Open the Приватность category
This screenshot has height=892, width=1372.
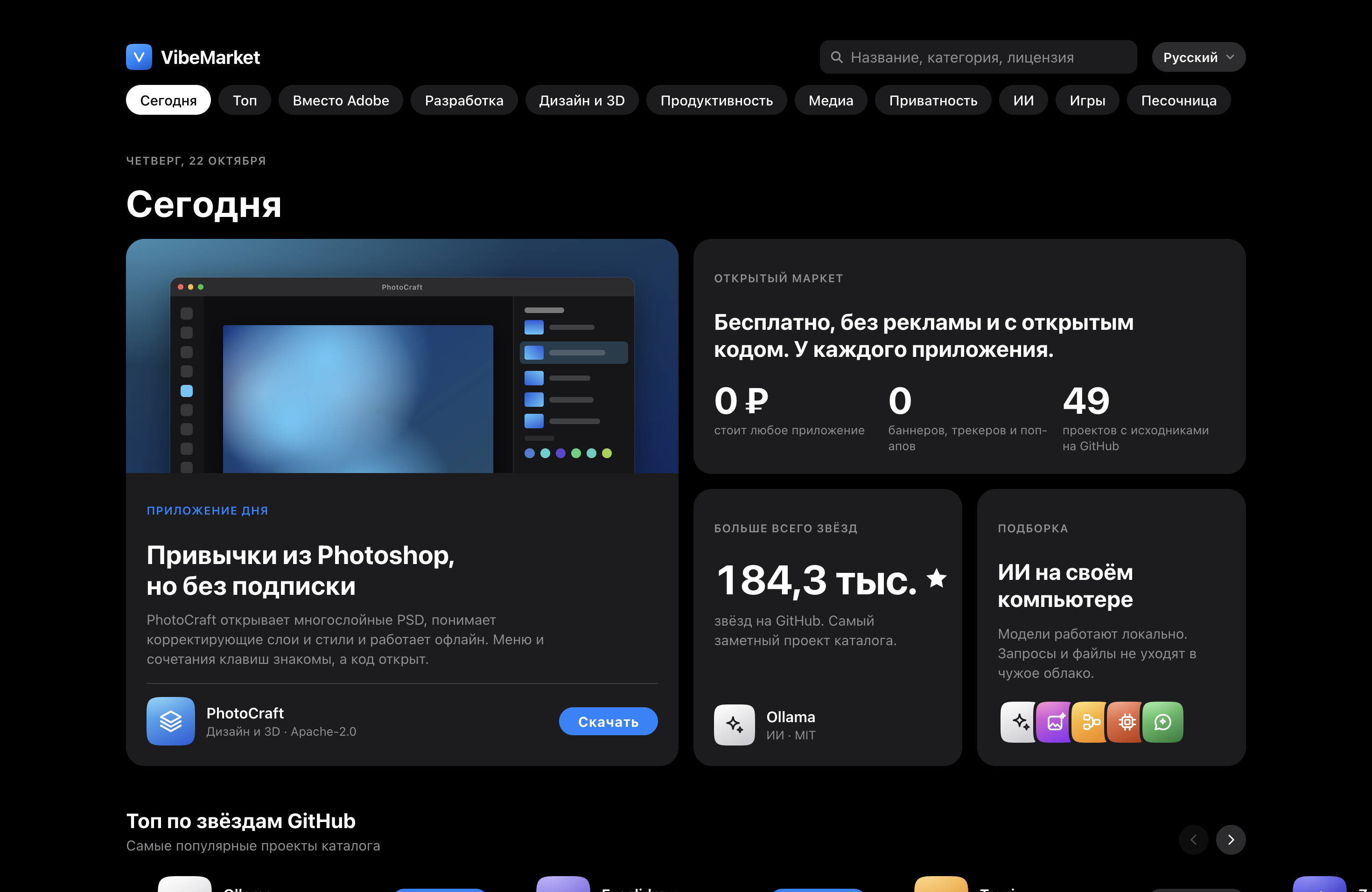point(933,100)
